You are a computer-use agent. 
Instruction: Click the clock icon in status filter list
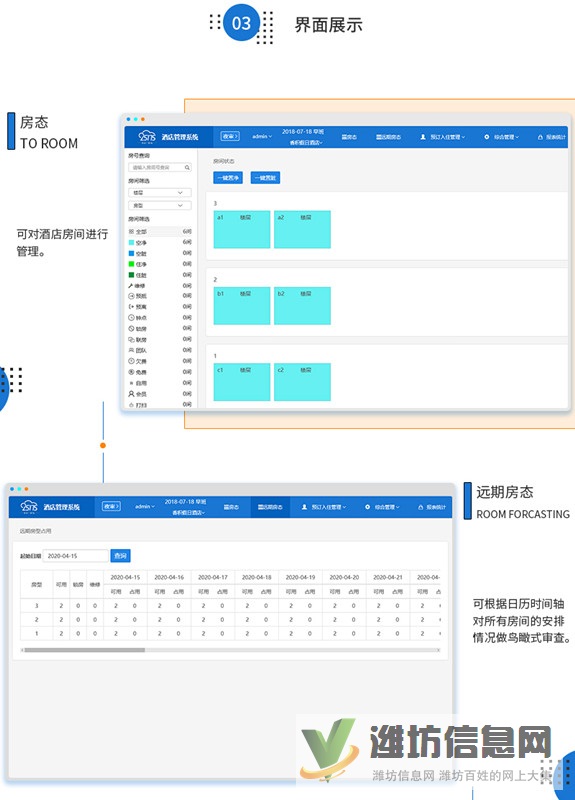131,317
